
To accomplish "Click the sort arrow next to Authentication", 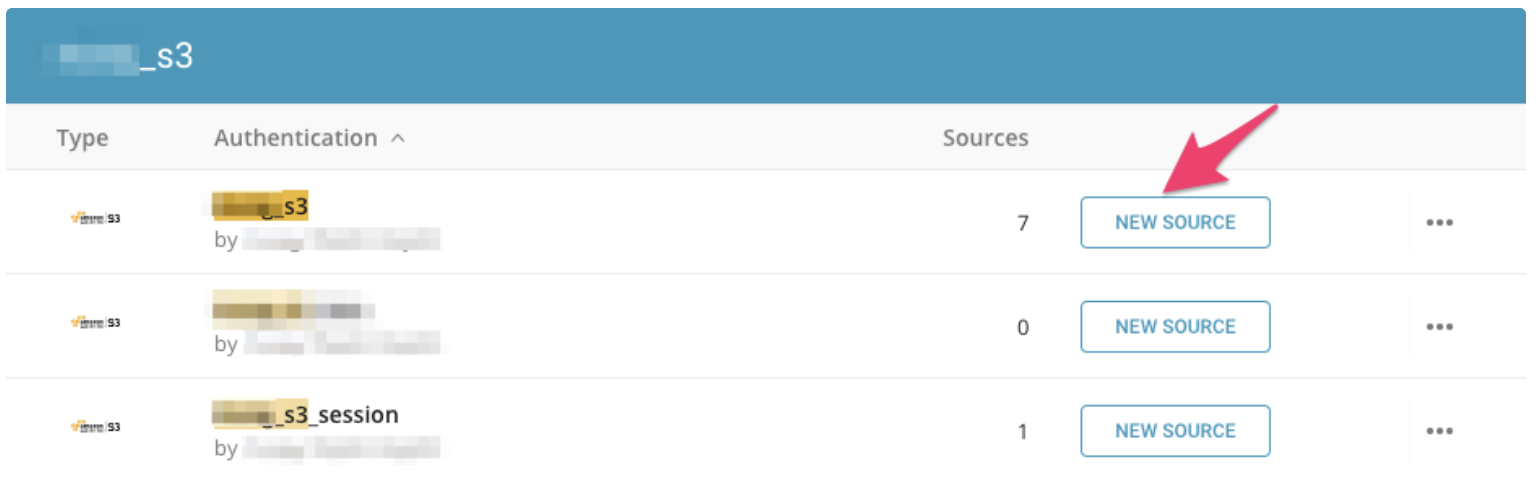I will [398, 139].
